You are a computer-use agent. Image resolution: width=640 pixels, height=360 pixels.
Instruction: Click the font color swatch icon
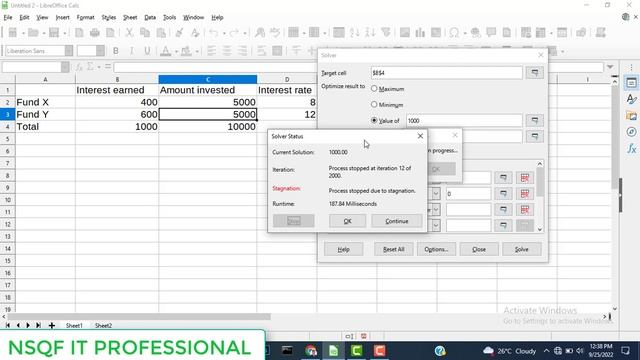[x=166, y=51]
